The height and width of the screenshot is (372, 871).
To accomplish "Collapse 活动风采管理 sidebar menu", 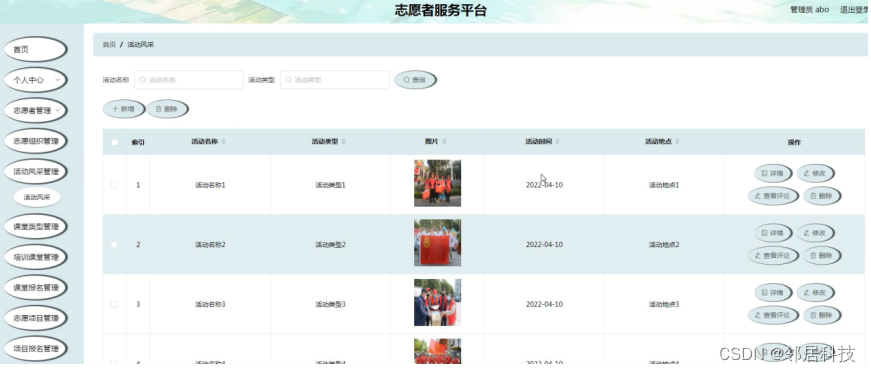I will click(x=36, y=172).
